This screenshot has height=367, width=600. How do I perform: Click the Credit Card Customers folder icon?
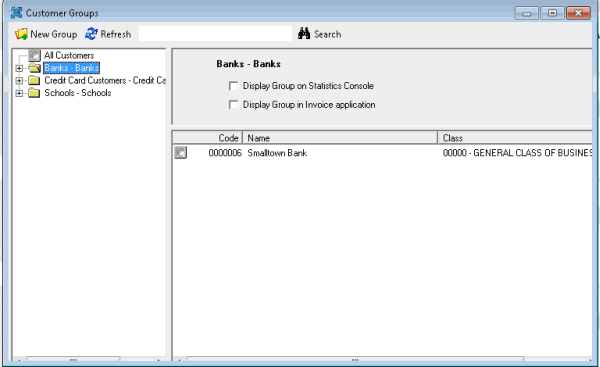(34, 80)
